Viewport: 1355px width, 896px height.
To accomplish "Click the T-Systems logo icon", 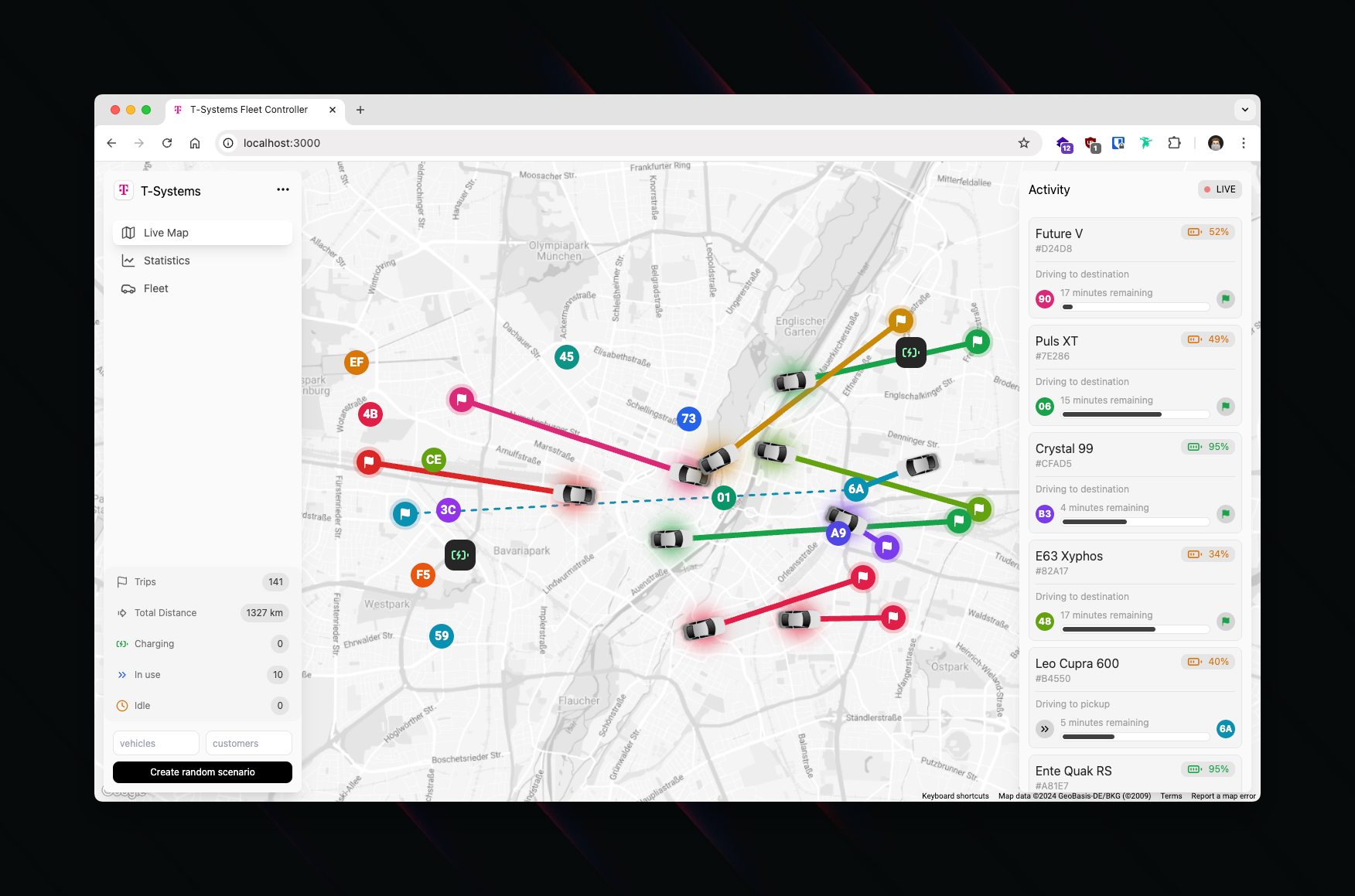I will click(x=124, y=190).
